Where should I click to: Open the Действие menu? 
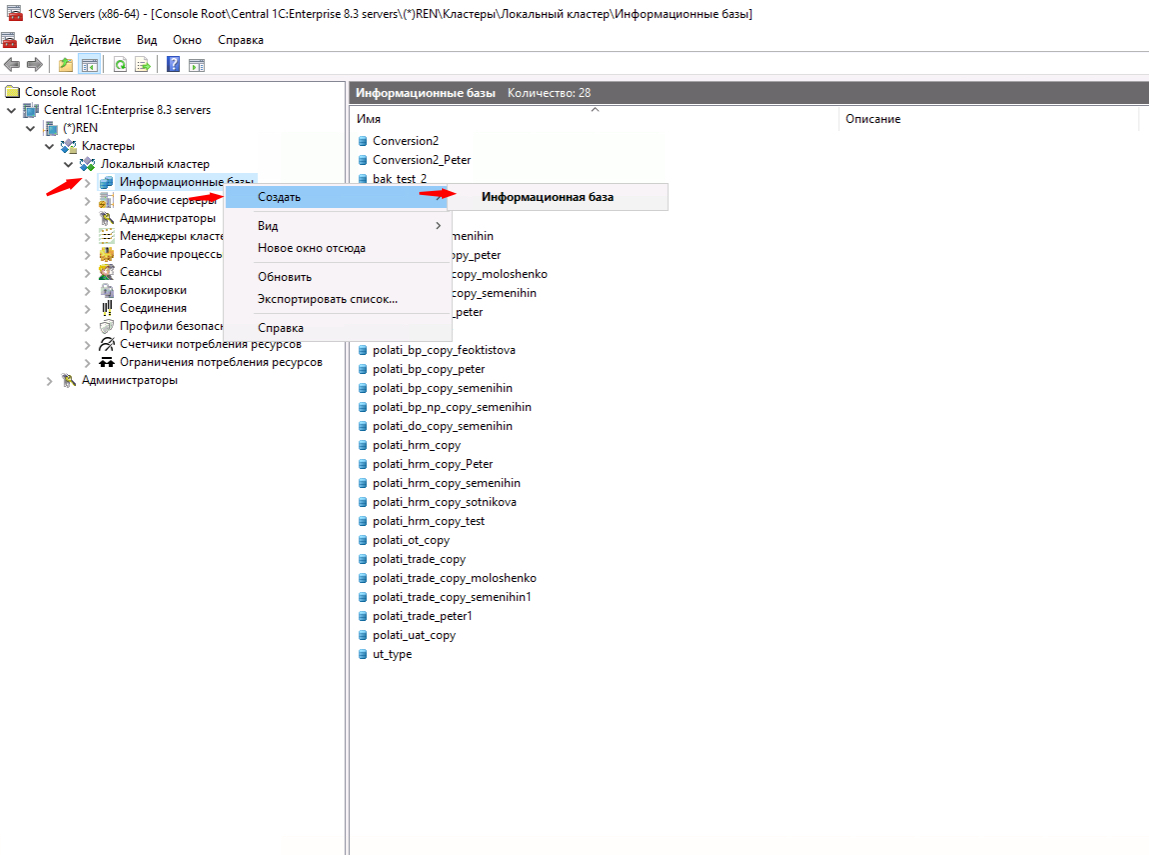[95, 40]
